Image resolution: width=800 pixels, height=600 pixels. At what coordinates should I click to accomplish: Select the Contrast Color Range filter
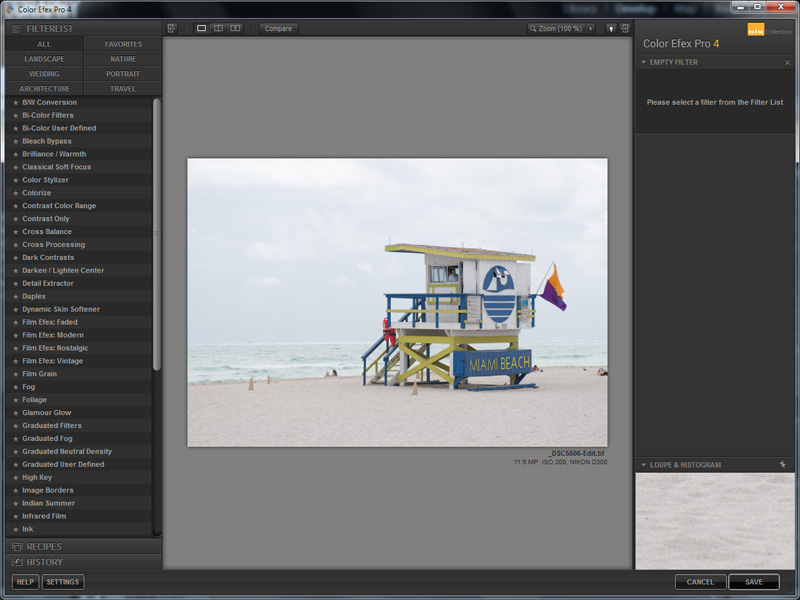coord(79,206)
